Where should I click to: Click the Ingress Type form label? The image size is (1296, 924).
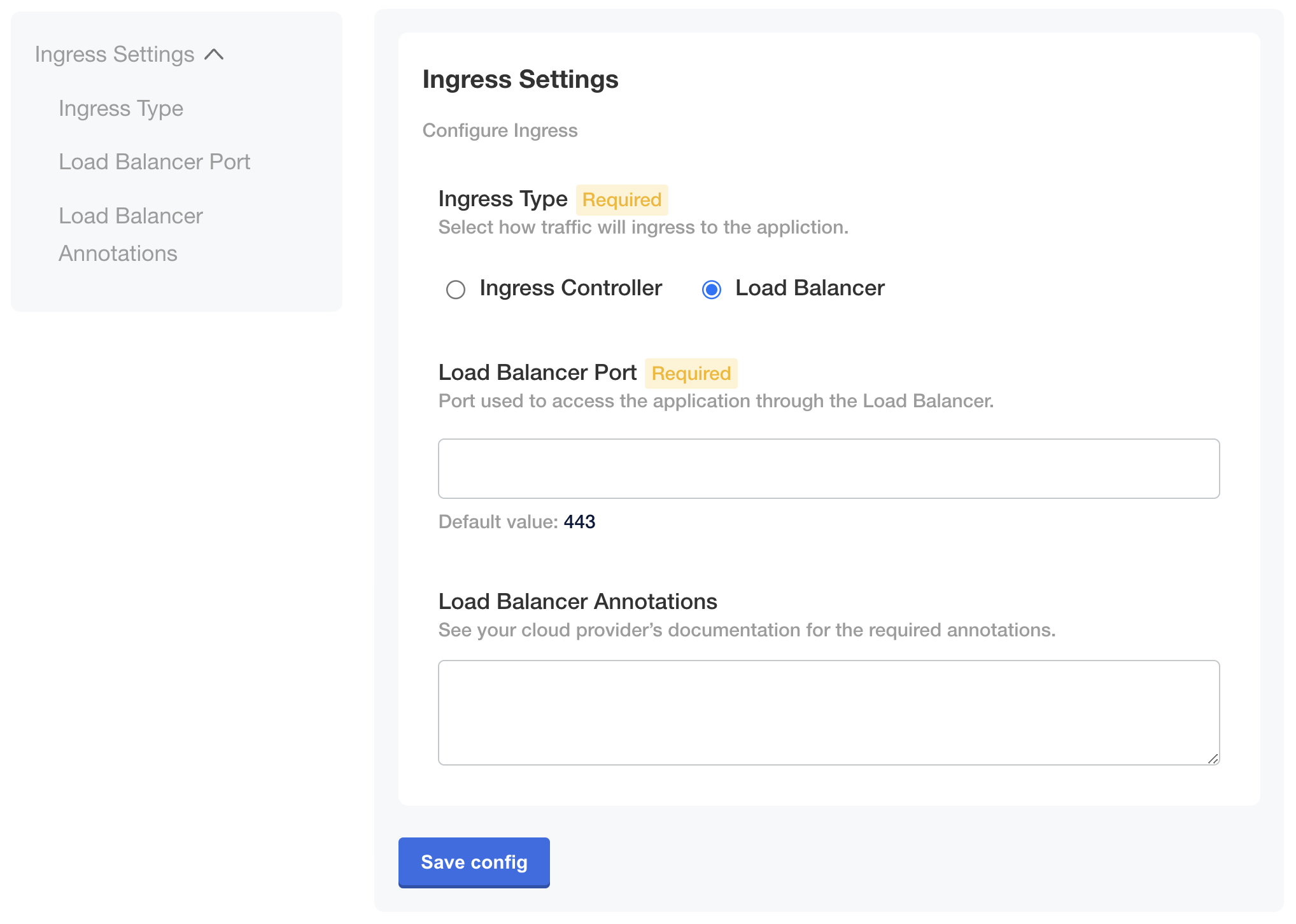coord(502,199)
